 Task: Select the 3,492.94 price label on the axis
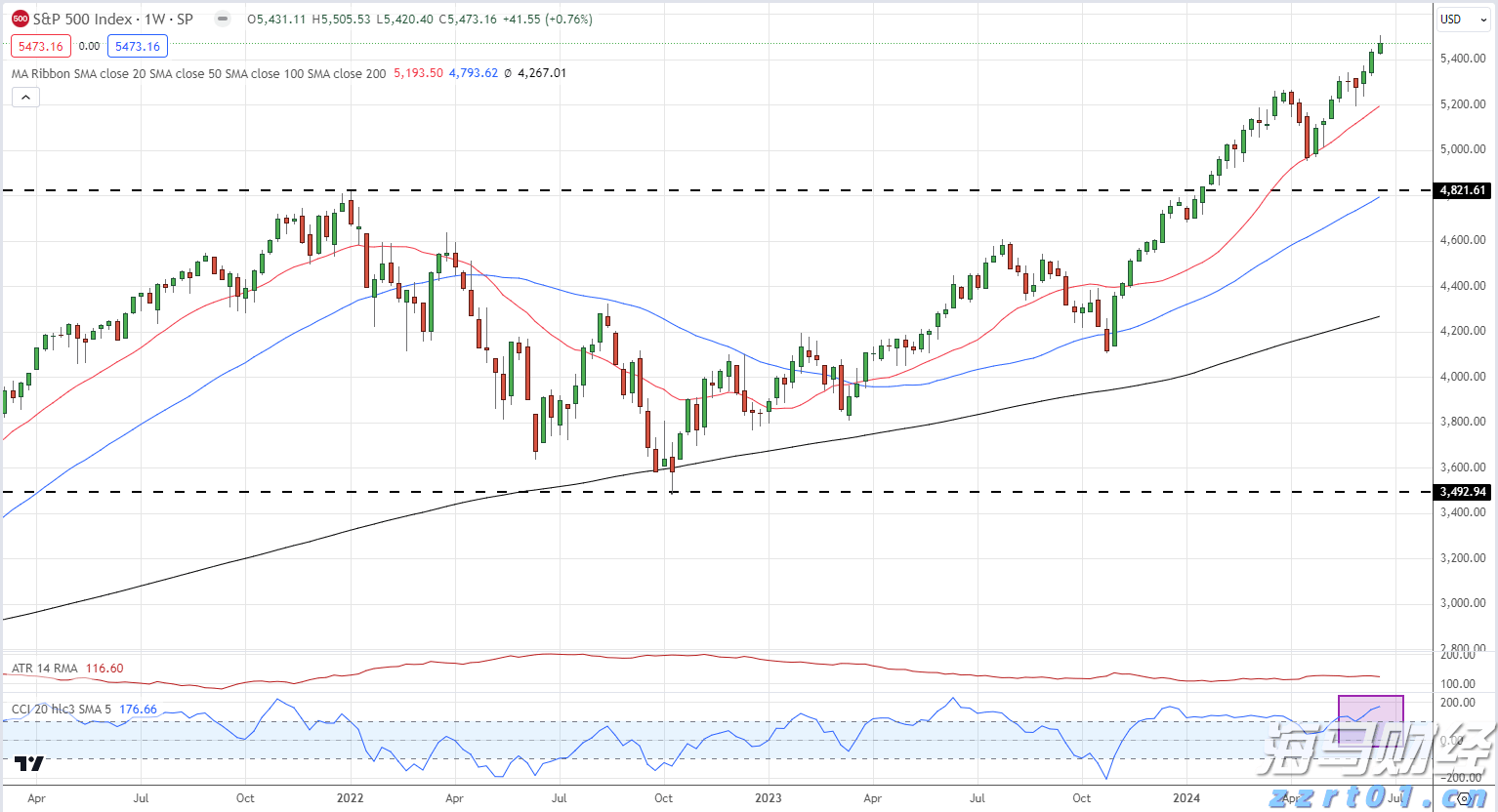point(1463,492)
